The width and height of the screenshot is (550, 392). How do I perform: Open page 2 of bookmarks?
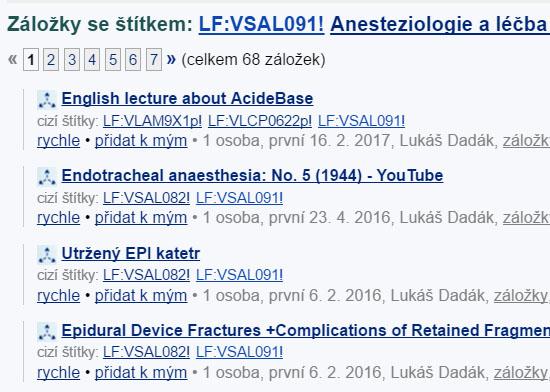(51, 60)
